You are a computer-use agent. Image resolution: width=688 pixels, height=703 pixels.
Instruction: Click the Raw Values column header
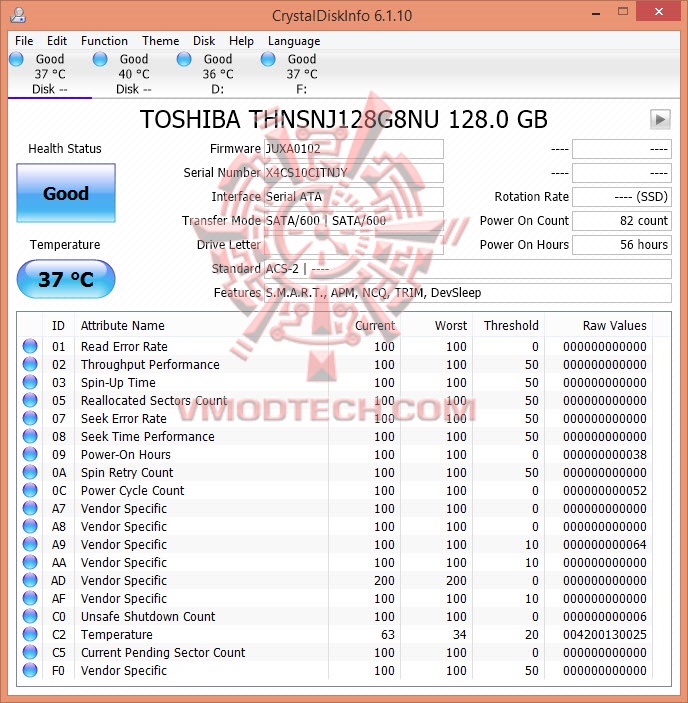tap(598, 325)
